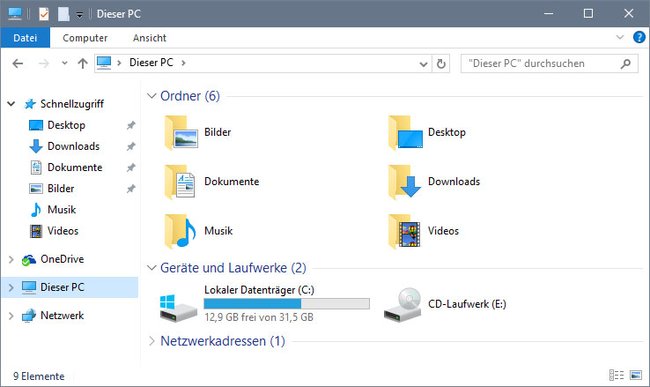
Task: Click the PC icon in the title bar
Action: tap(15, 14)
